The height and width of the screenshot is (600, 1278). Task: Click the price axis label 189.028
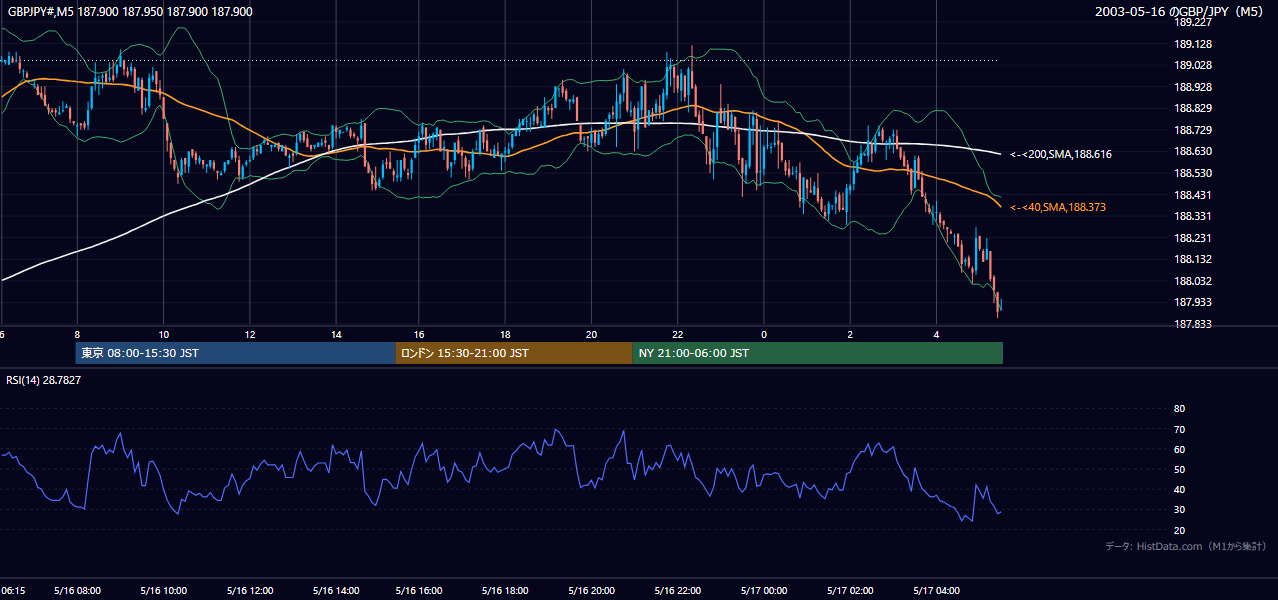pos(1193,66)
